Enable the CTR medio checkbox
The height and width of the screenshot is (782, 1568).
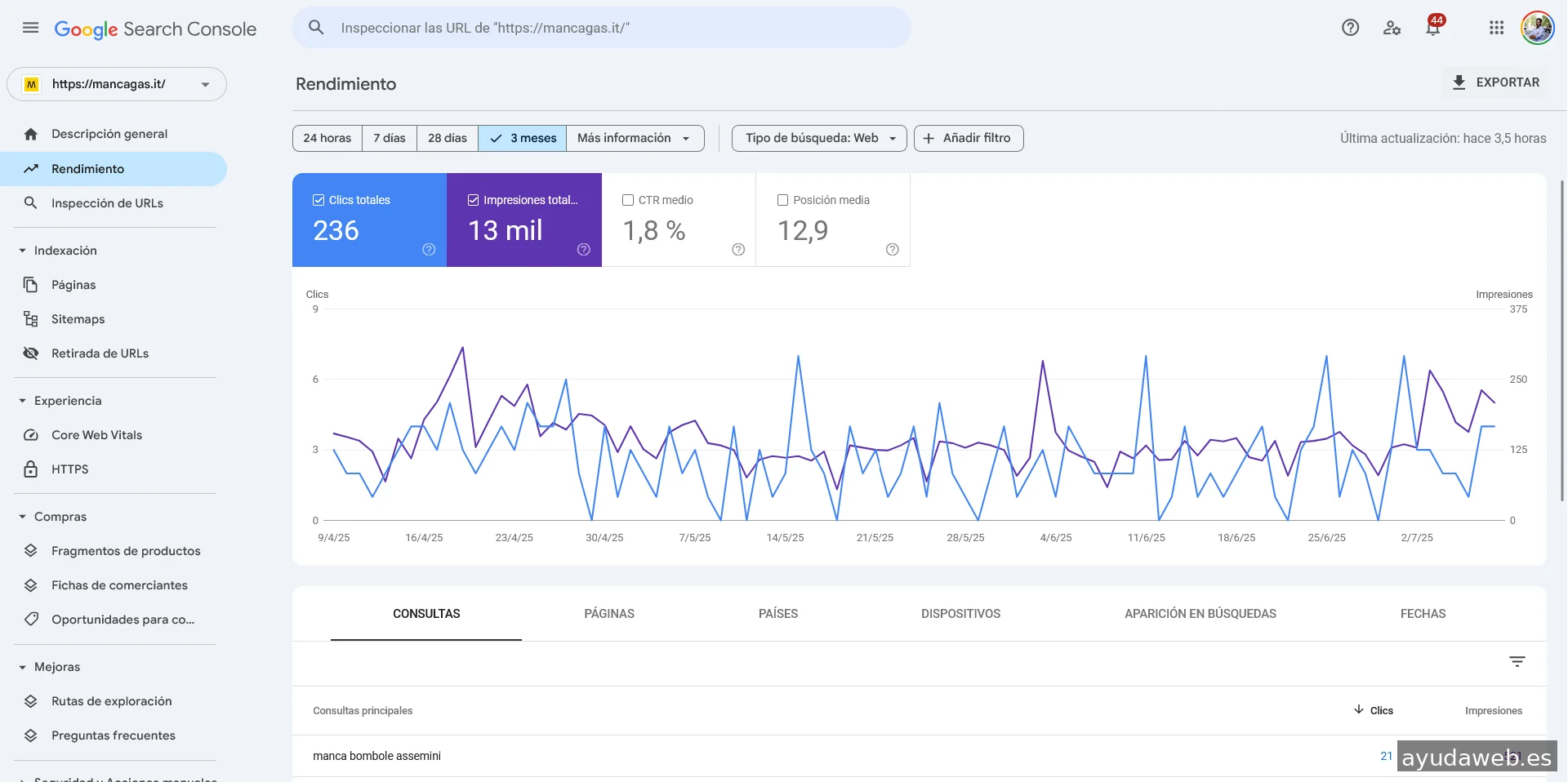pyautogui.click(x=628, y=200)
